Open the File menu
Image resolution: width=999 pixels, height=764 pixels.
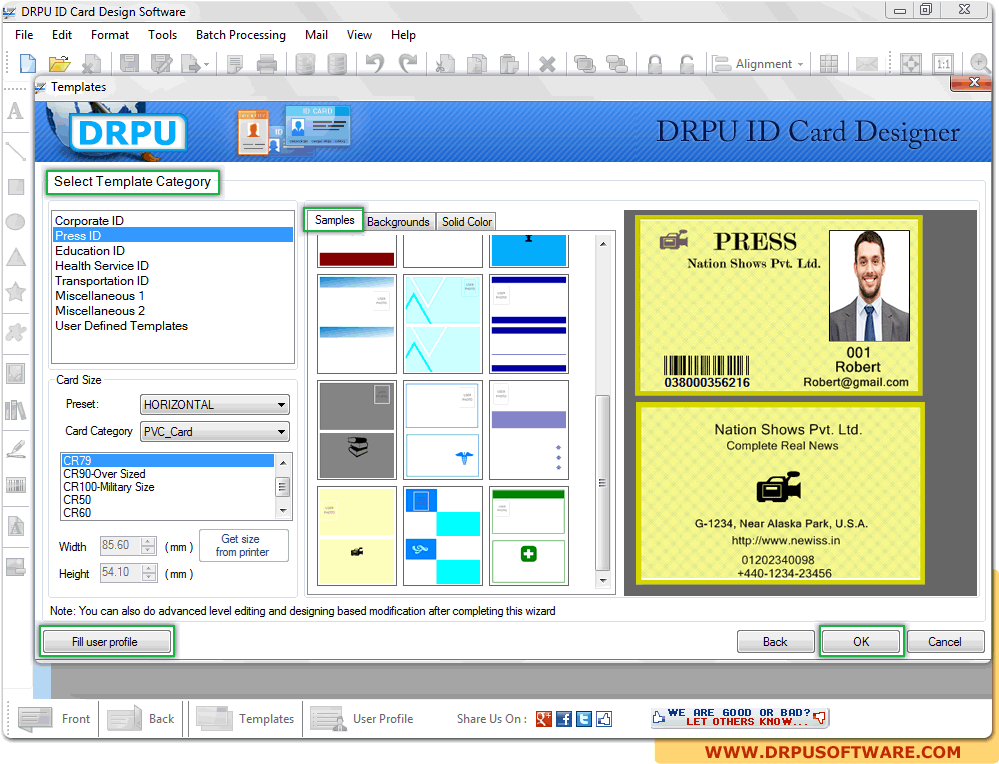(24, 34)
